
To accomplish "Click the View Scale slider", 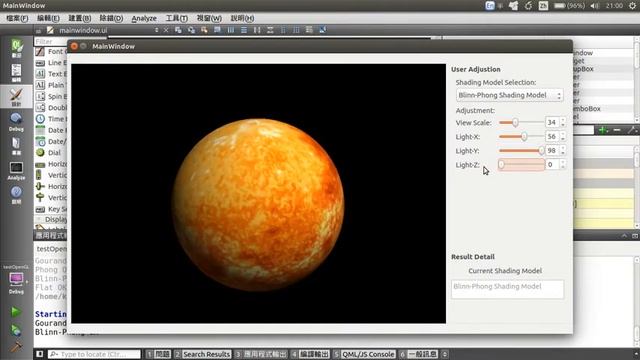I will pyautogui.click(x=521, y=122).
